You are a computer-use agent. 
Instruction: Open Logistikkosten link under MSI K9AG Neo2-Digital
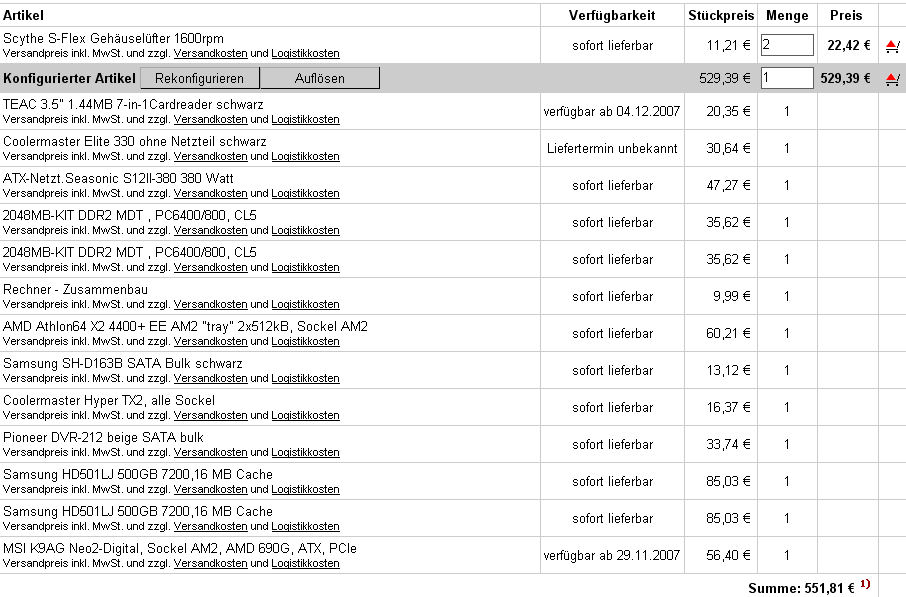click(305, 563)
